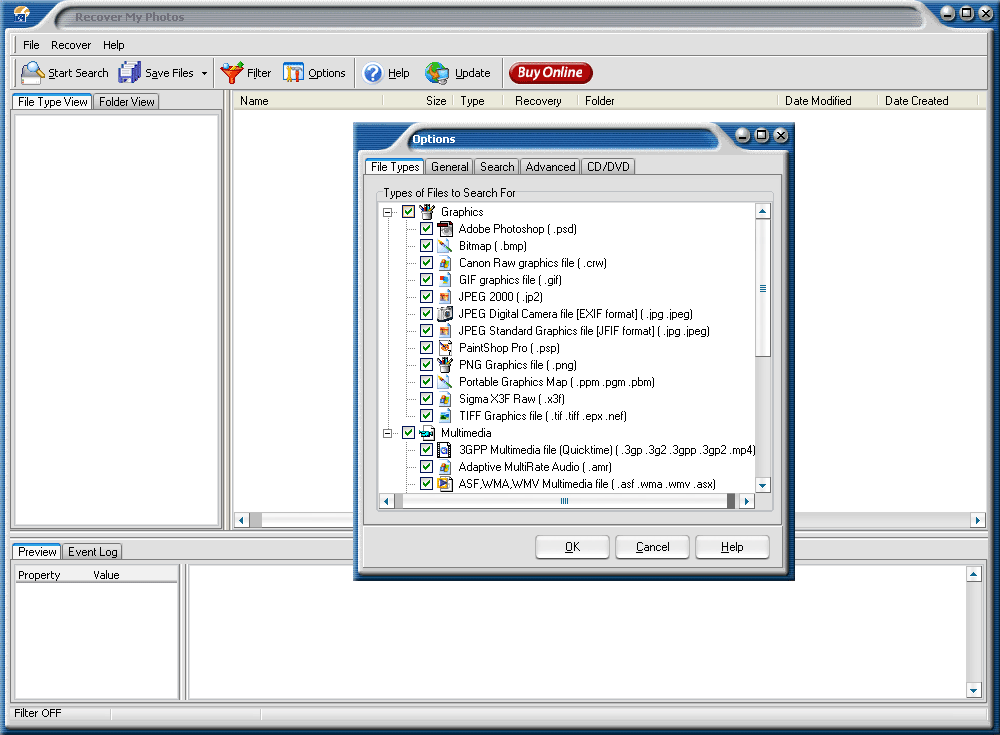
Task: Switch to the Search tab
Action: [497, 167]
